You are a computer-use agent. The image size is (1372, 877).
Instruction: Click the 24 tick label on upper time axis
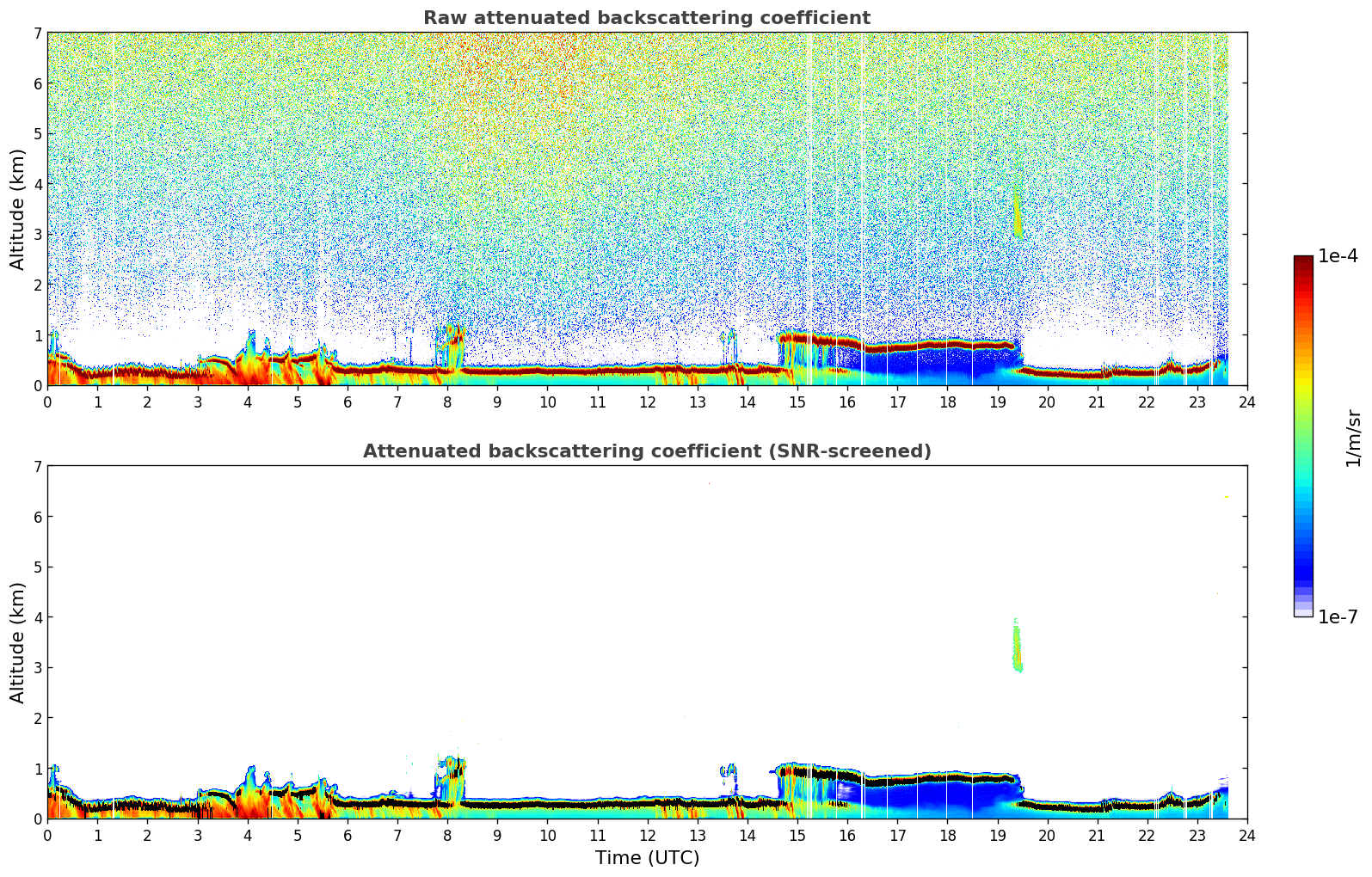[1246, 402]
